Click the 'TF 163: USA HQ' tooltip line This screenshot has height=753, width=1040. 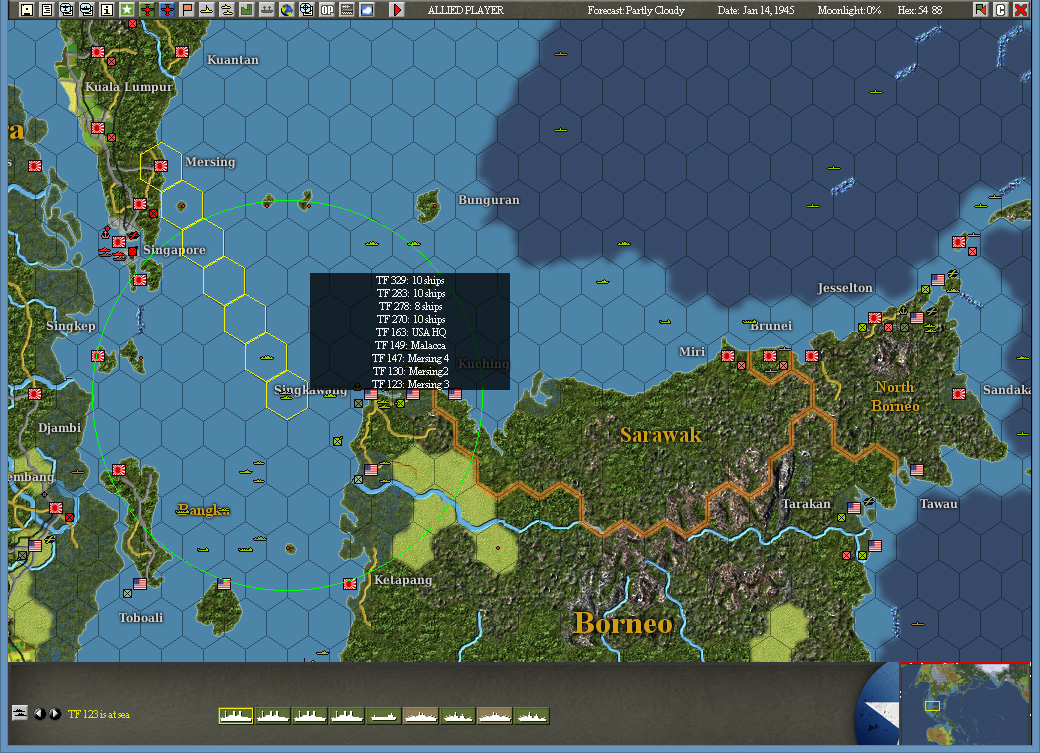(x=411, y=332)
